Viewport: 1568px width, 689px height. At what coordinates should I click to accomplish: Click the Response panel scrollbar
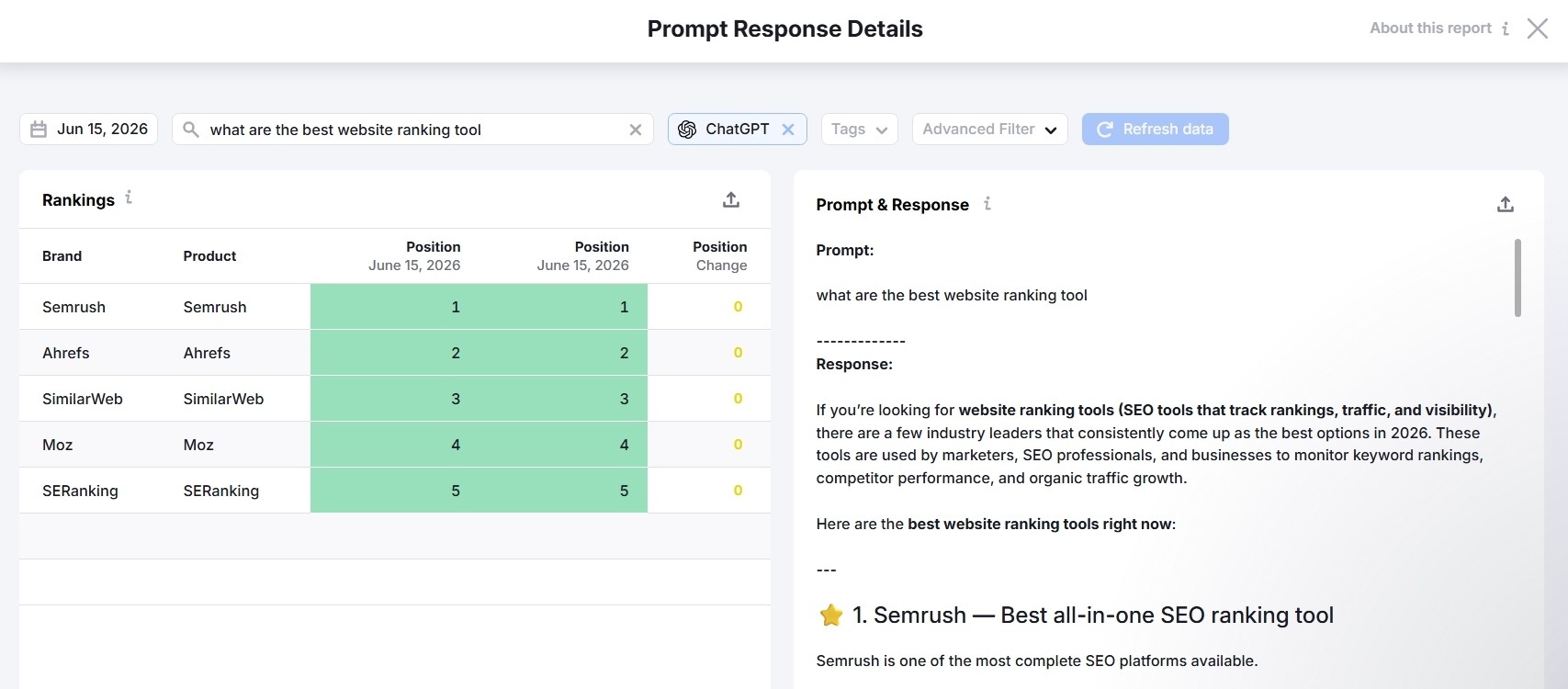pos(1517,277)
